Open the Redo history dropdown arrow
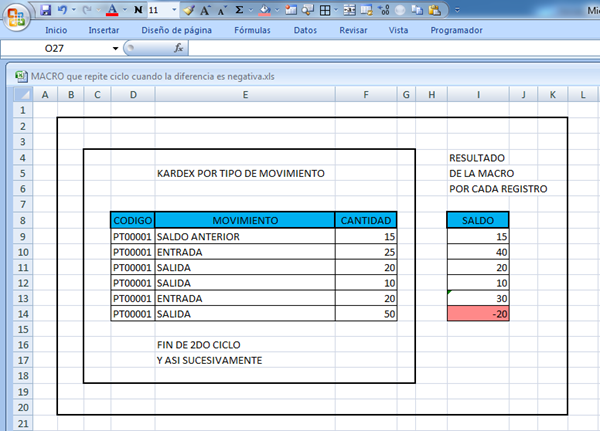The image size is (600, 431). tap(98, 10)
